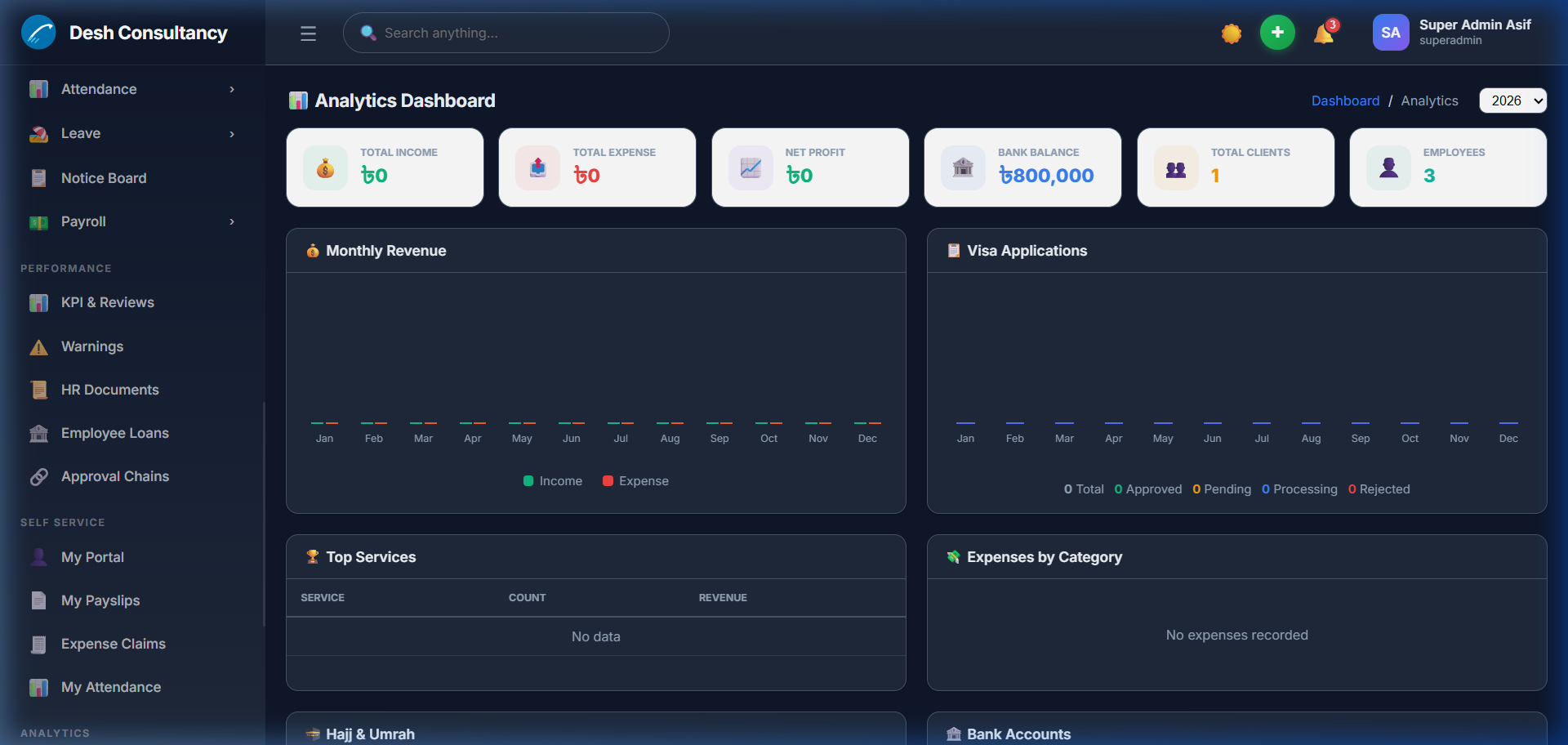This screenshot has height=745, width=1568.
Task: Focus the Search anything input field
Action: click(x=506, y=33)
